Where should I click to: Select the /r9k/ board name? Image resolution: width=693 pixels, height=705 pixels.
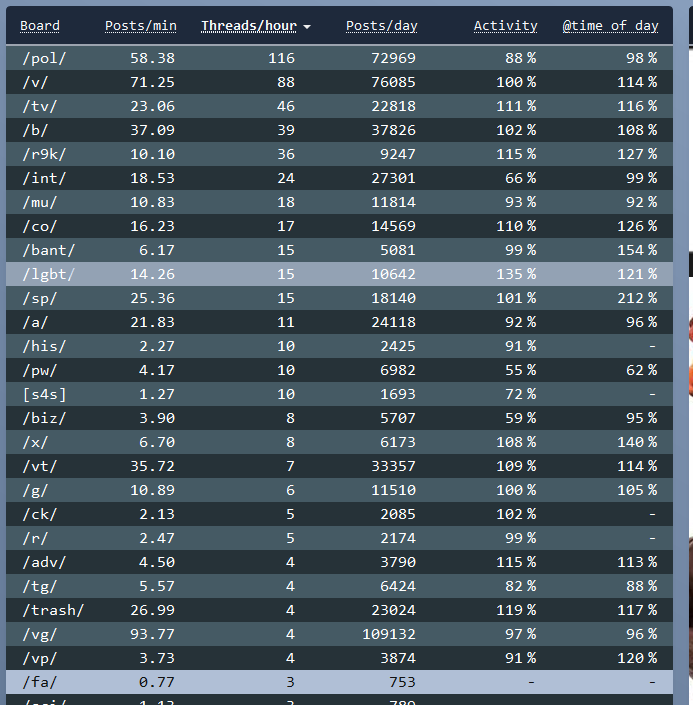tap(44, 154)
